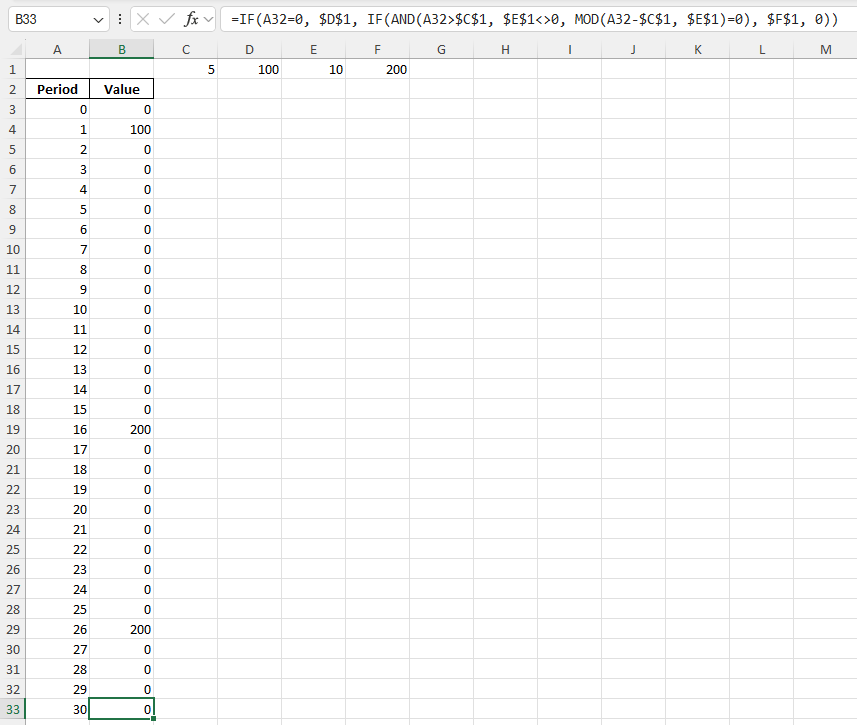This screenshot has height=725, width=857.
Task: Select cell D1 containing 100
Action: (250, 69)
